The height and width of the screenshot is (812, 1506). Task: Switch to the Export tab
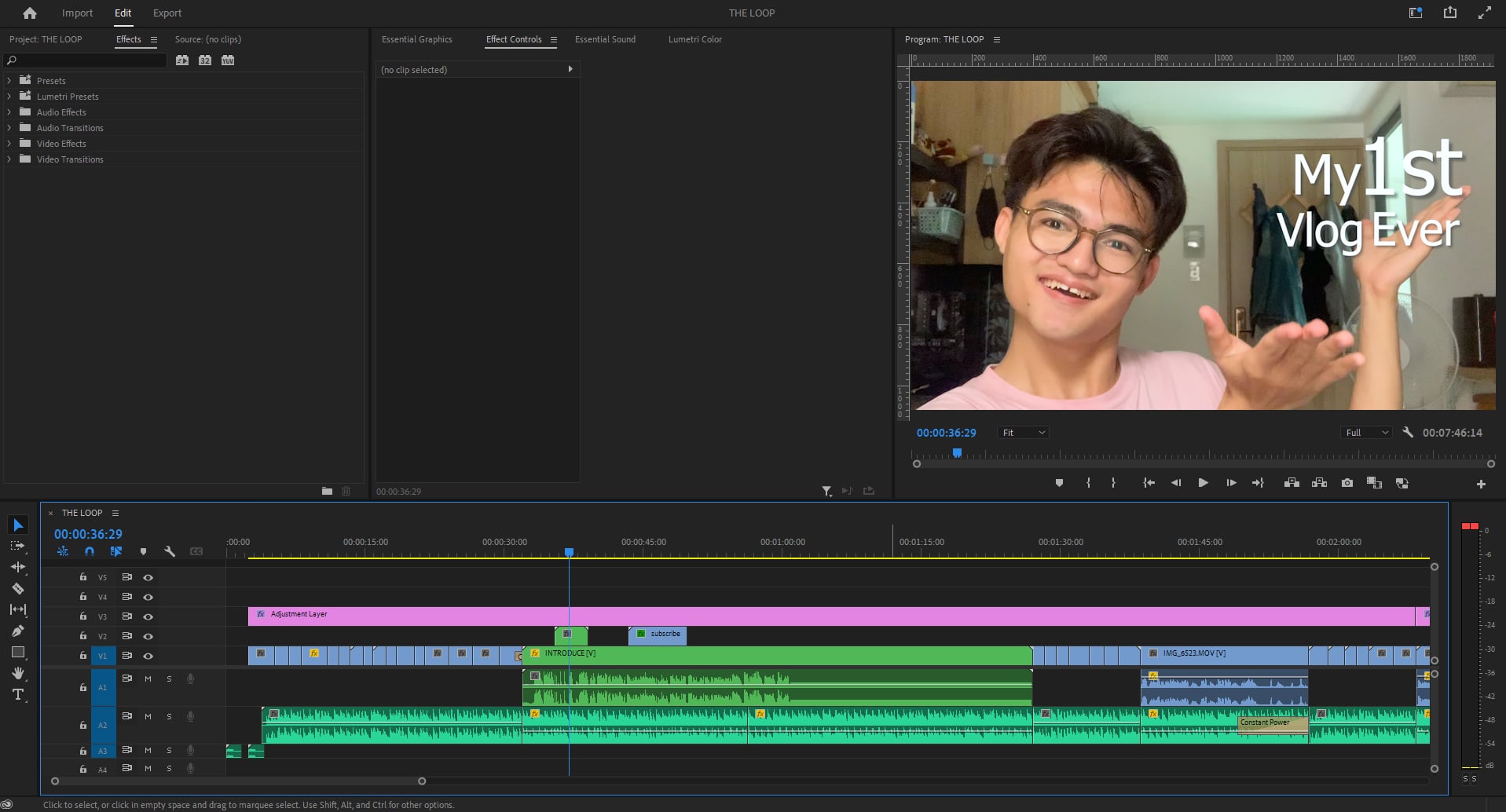167,13
